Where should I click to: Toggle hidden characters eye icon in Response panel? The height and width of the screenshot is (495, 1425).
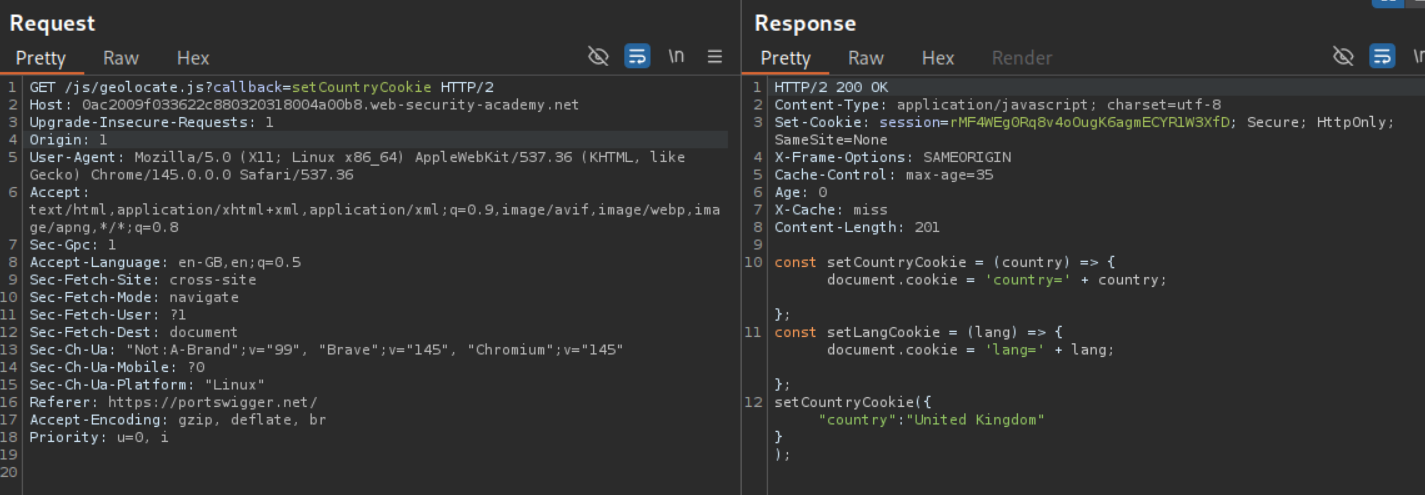click(1343, 57)
